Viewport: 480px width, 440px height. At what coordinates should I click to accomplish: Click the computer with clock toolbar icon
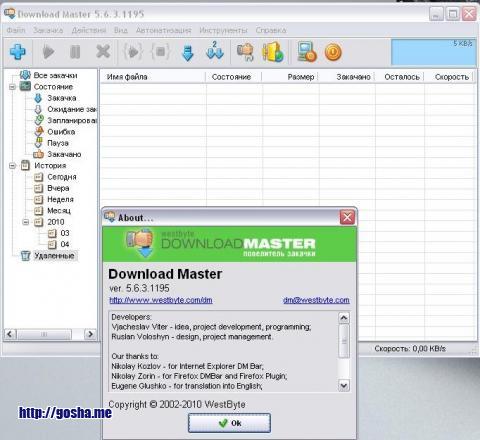point(307,52)
